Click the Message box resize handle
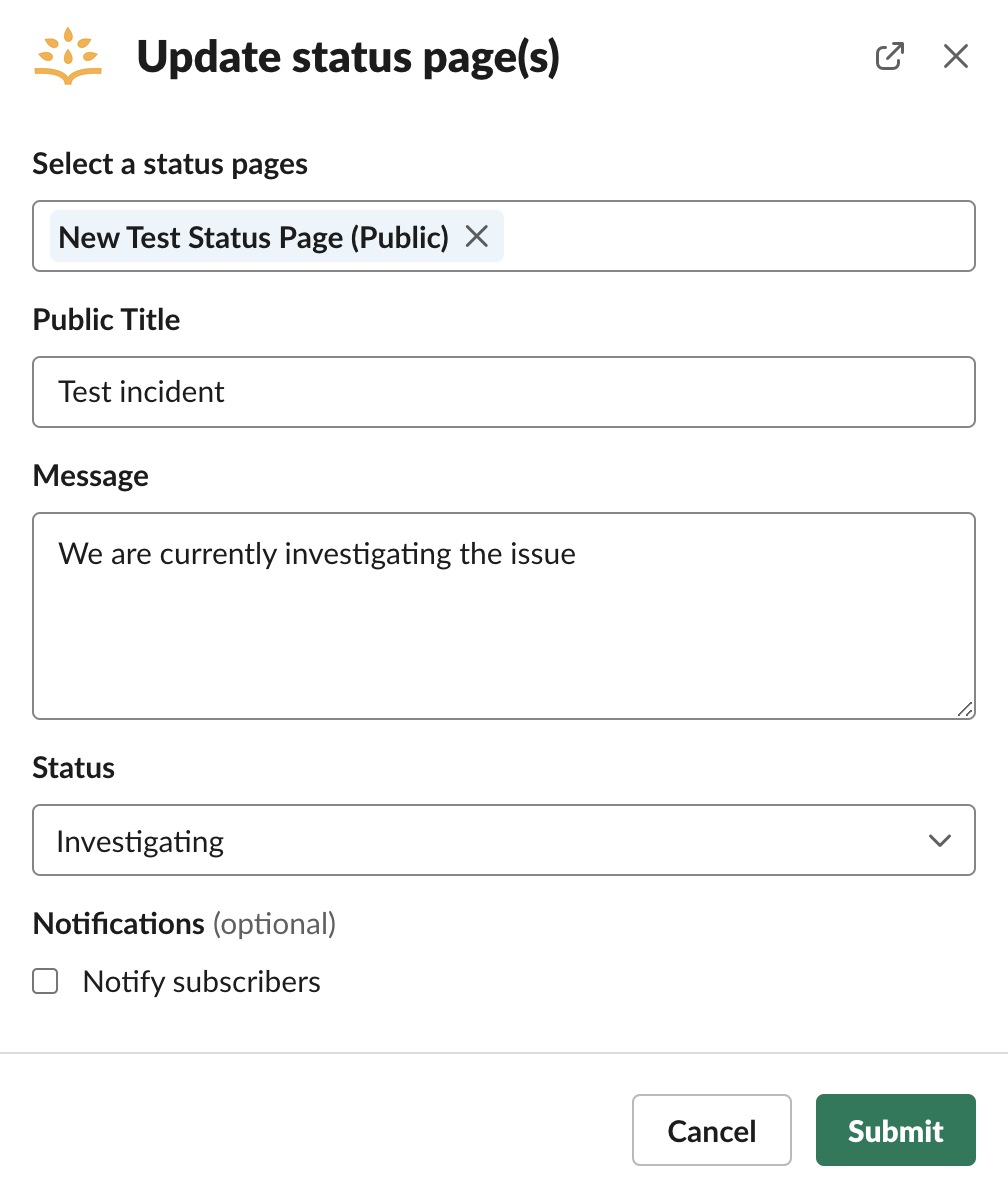The width and height of the screenshot is (1008, 1188). pos(965,709)
